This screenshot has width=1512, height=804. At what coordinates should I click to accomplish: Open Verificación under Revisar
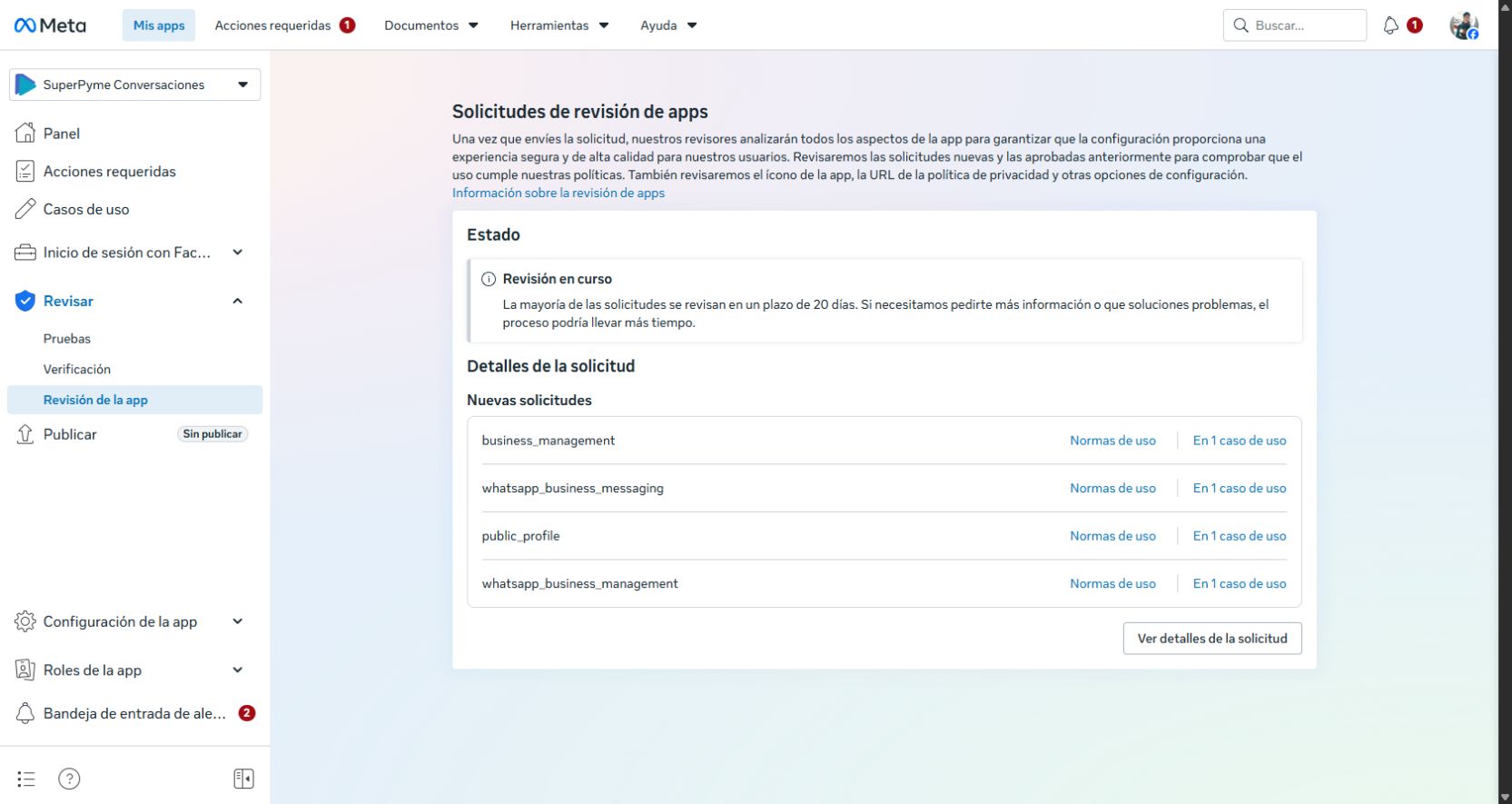pos(77,369)
